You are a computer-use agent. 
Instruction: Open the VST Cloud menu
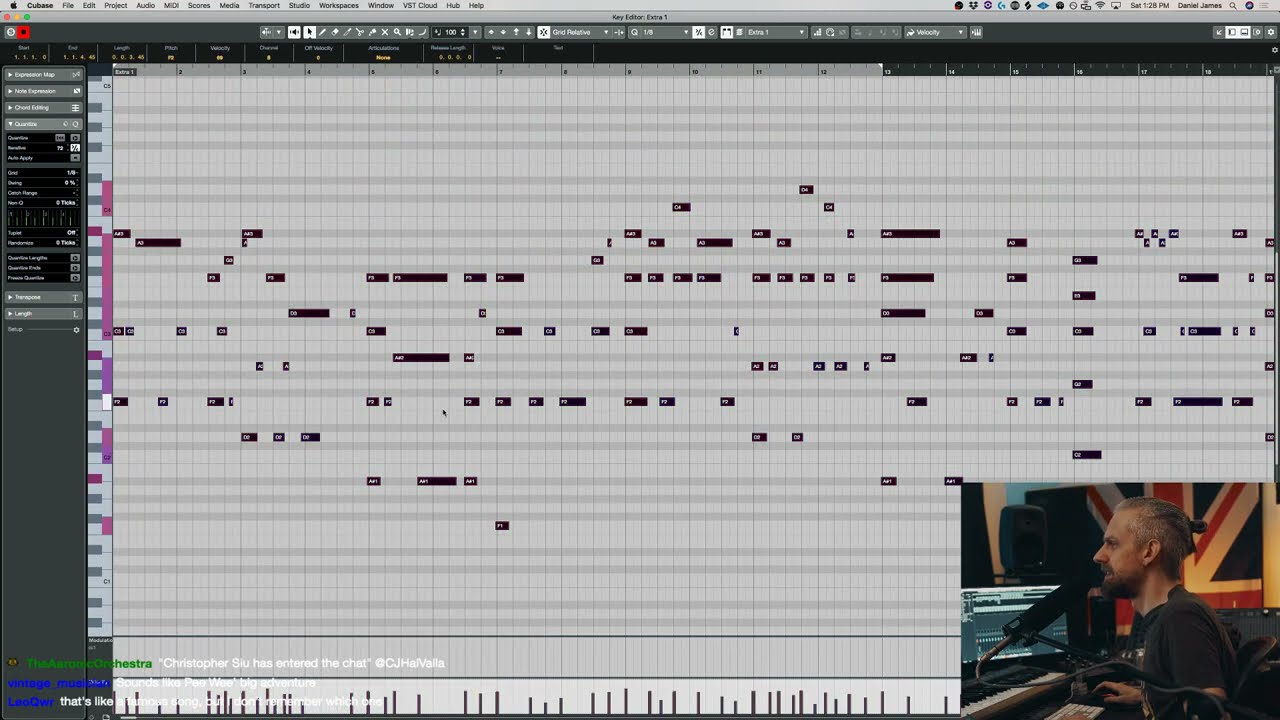[x=420, y=5]
